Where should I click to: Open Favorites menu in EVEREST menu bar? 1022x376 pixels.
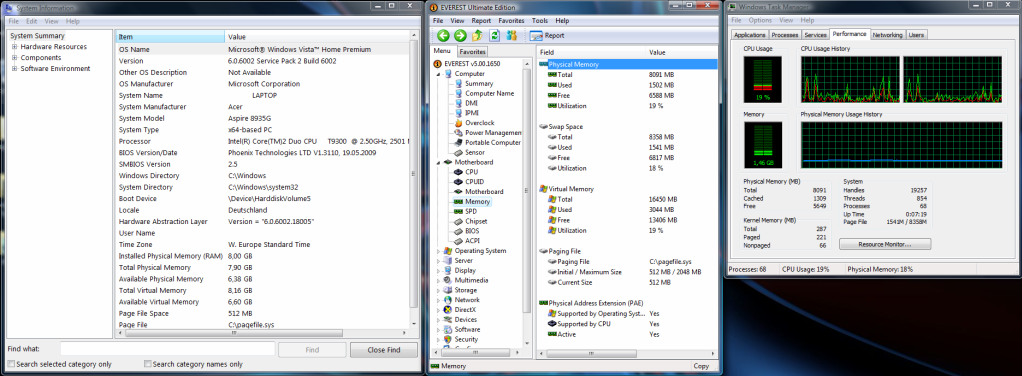coord(512,21)
